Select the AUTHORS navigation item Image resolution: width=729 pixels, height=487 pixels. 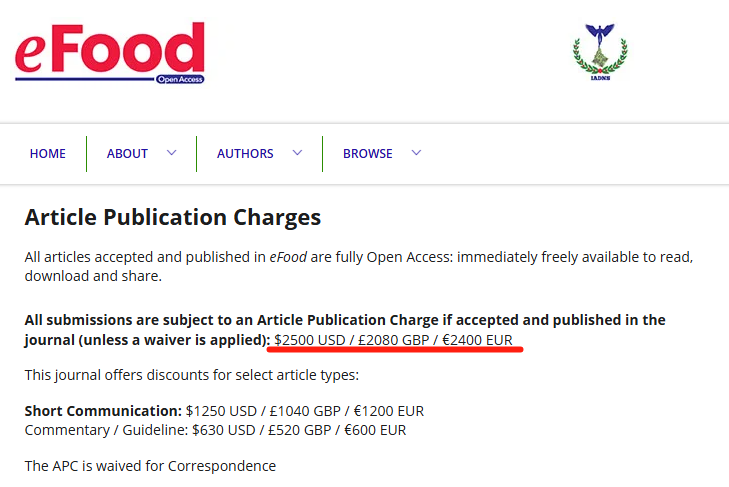click(245, 153)
